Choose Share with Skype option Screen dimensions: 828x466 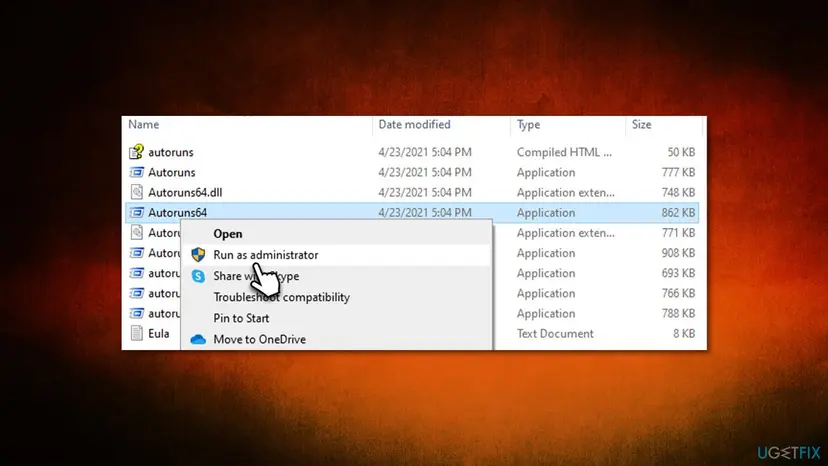[x=336, y=276]
